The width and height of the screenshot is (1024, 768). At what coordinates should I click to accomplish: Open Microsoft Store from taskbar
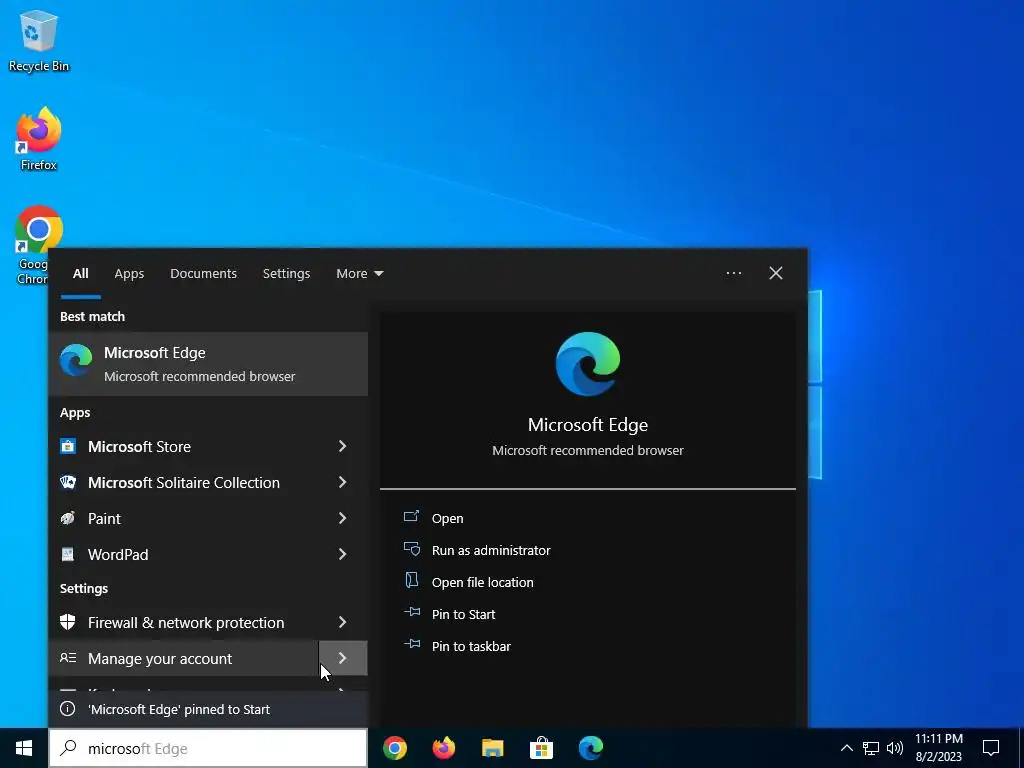[541, 748]
